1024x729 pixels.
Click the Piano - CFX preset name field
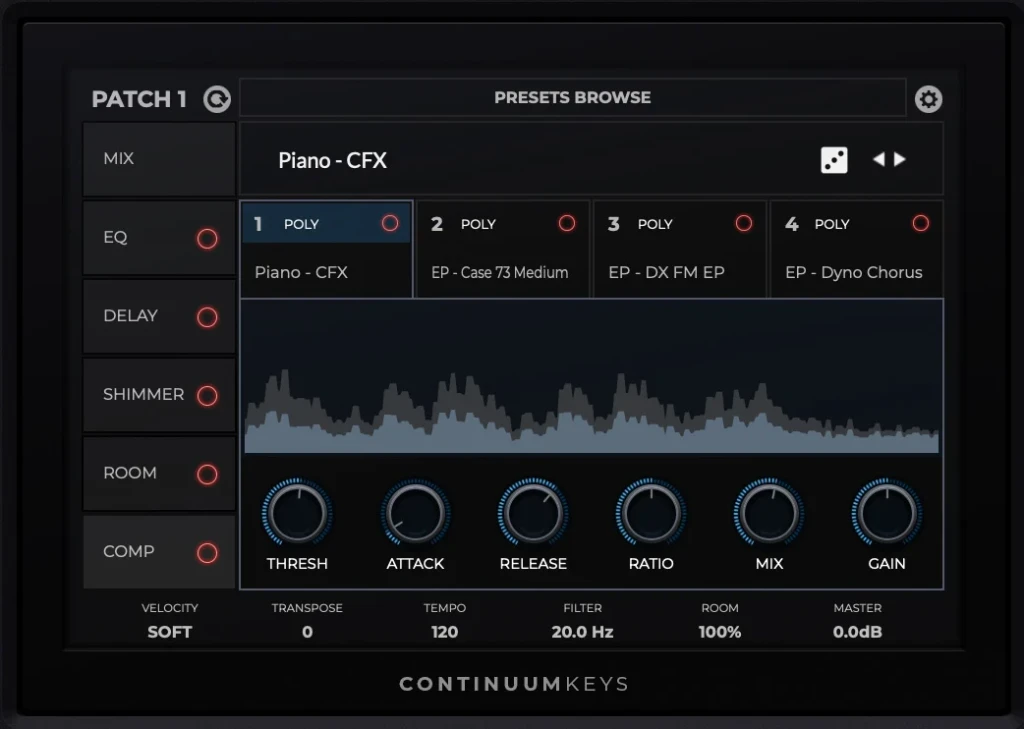click(x=591, y=159)
